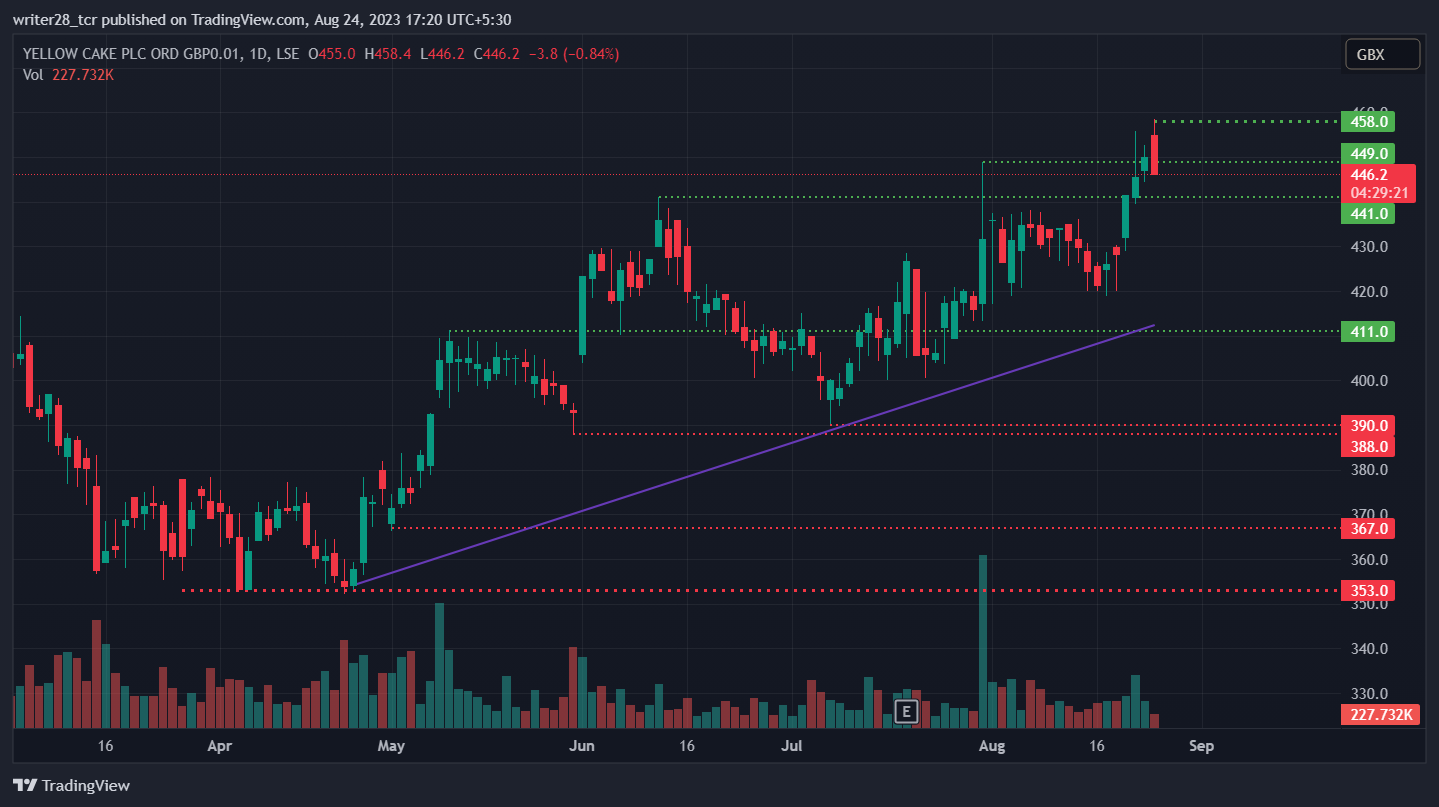1439x807 pixels.
Task: Click the 390.0 red price label
Action: click(1369, 426)
